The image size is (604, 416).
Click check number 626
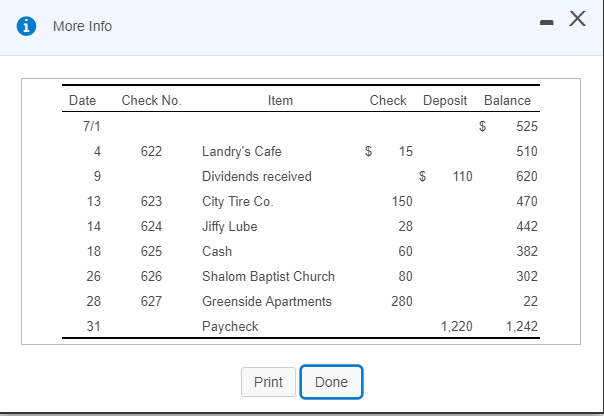(x=151, y=277)
